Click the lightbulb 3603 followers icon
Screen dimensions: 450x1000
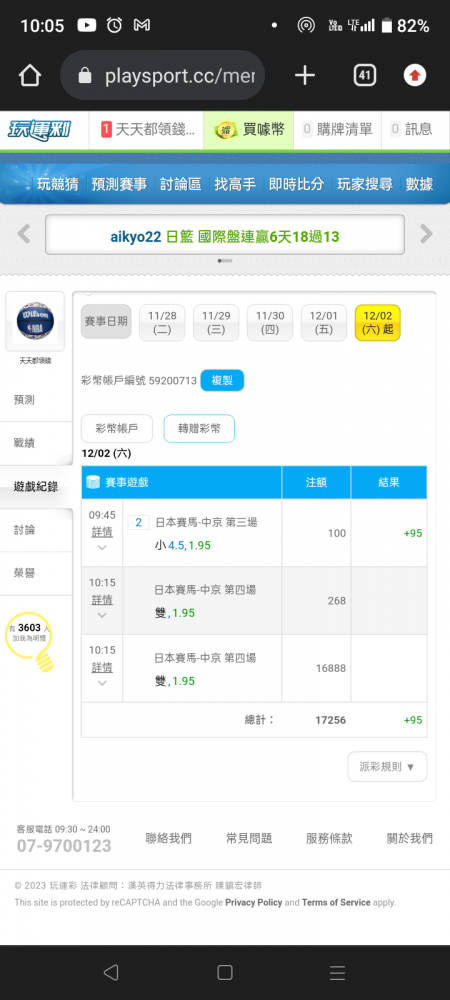click(x=29, y=639)
